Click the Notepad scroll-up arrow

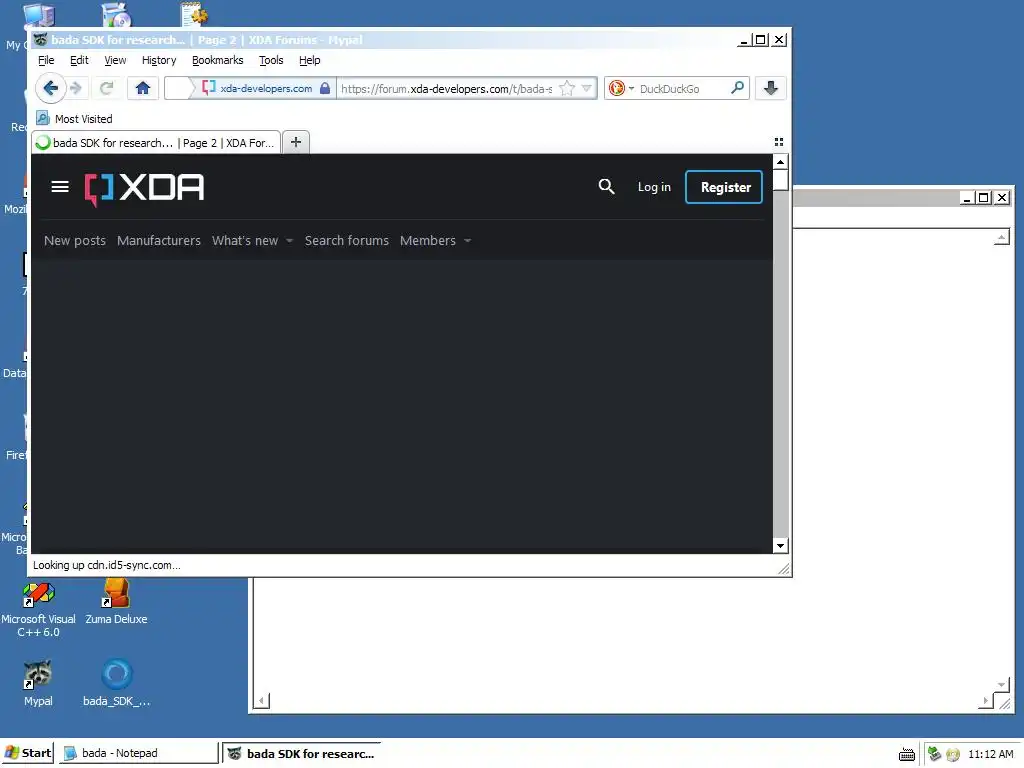click(x=1001, y=237)
